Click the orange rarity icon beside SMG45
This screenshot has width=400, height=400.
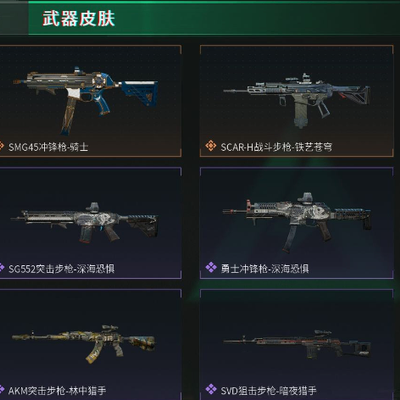pyautogui.click(x=1, y=146)
